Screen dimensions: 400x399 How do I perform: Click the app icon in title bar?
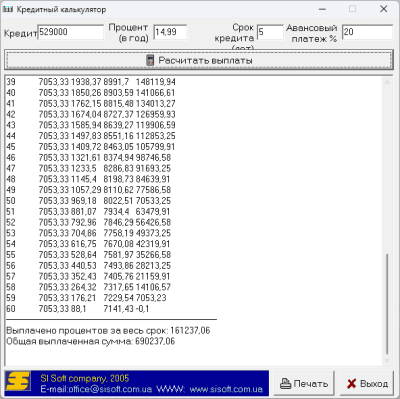click(8, 9)
